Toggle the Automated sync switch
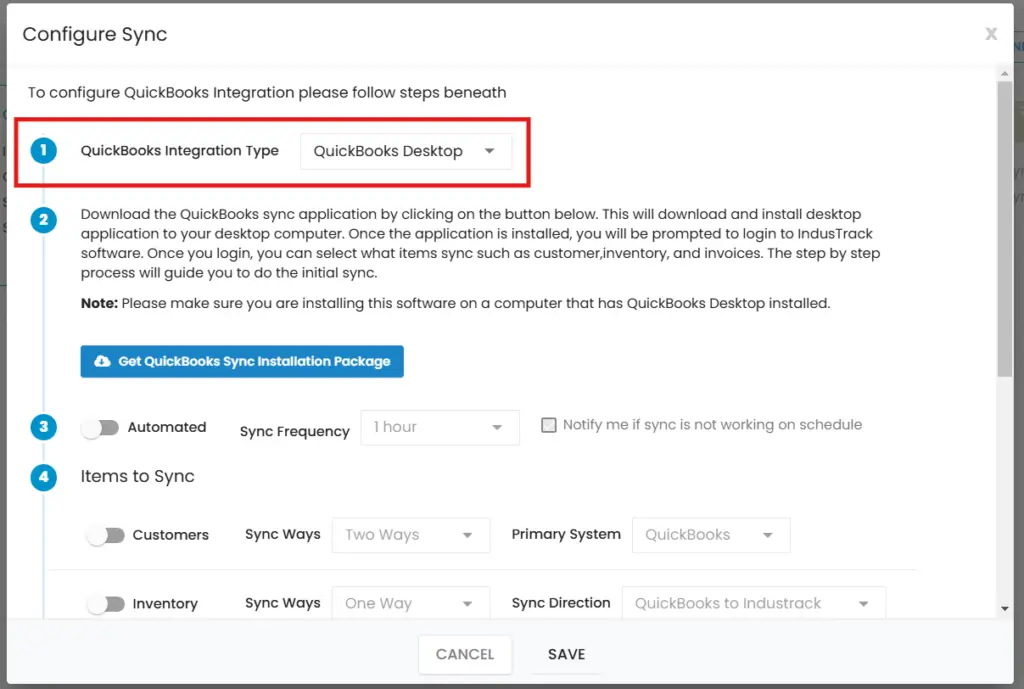Screen dimensions: 1024x689 tap(101, 428)
